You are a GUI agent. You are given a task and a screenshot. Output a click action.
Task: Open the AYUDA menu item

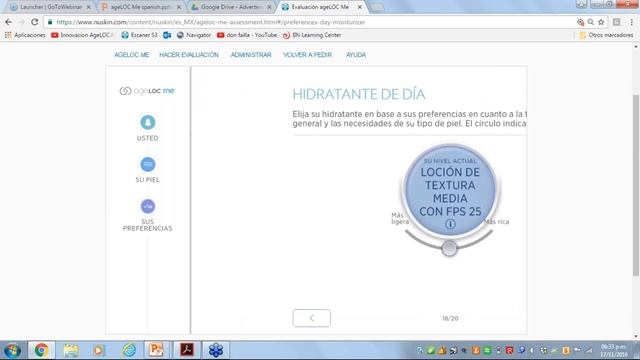coord(356,55)
